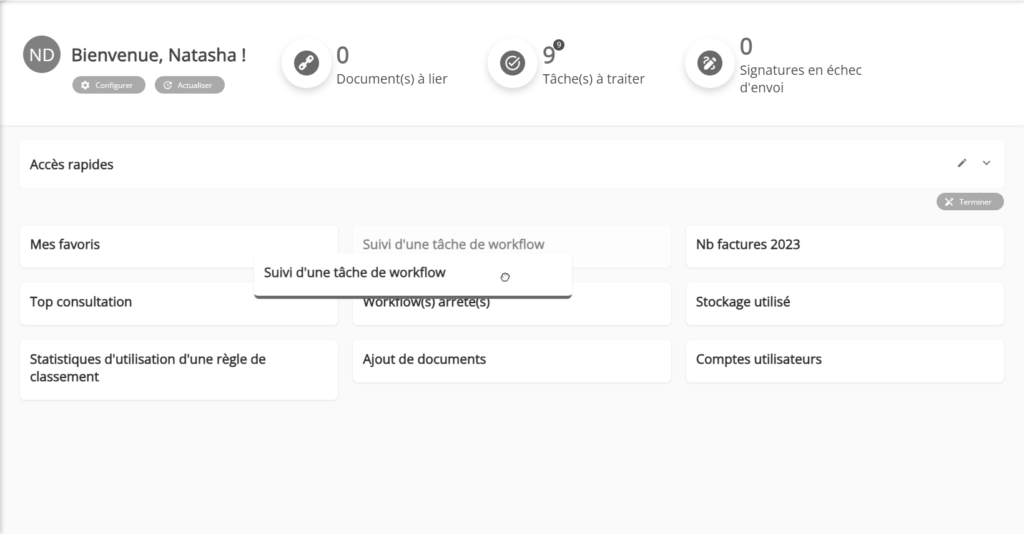Click the link icon for documents à lier
Screen dimensions: 1024x534
tap(306, 63)
